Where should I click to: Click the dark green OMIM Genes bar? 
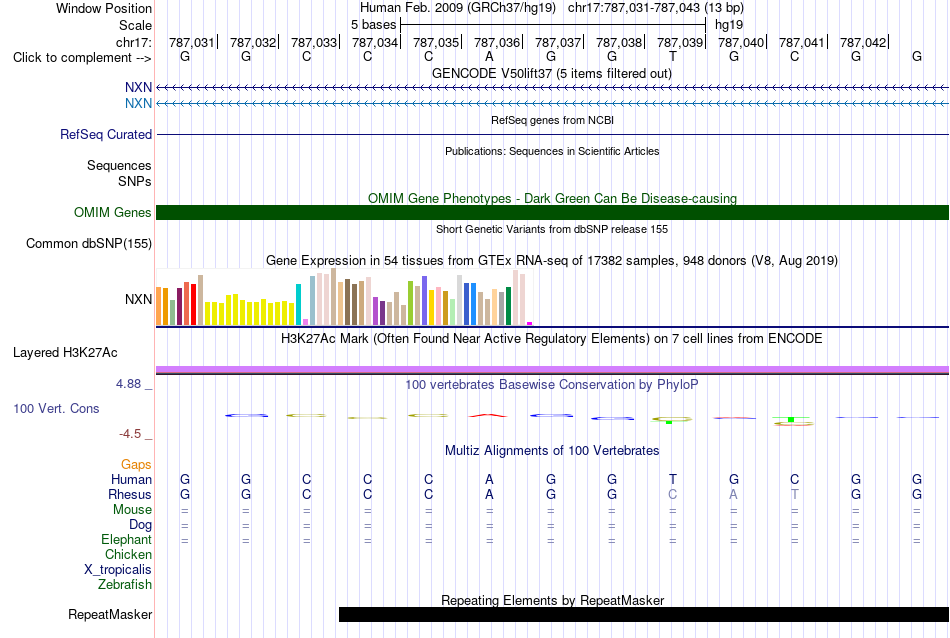tap(552, 213)
